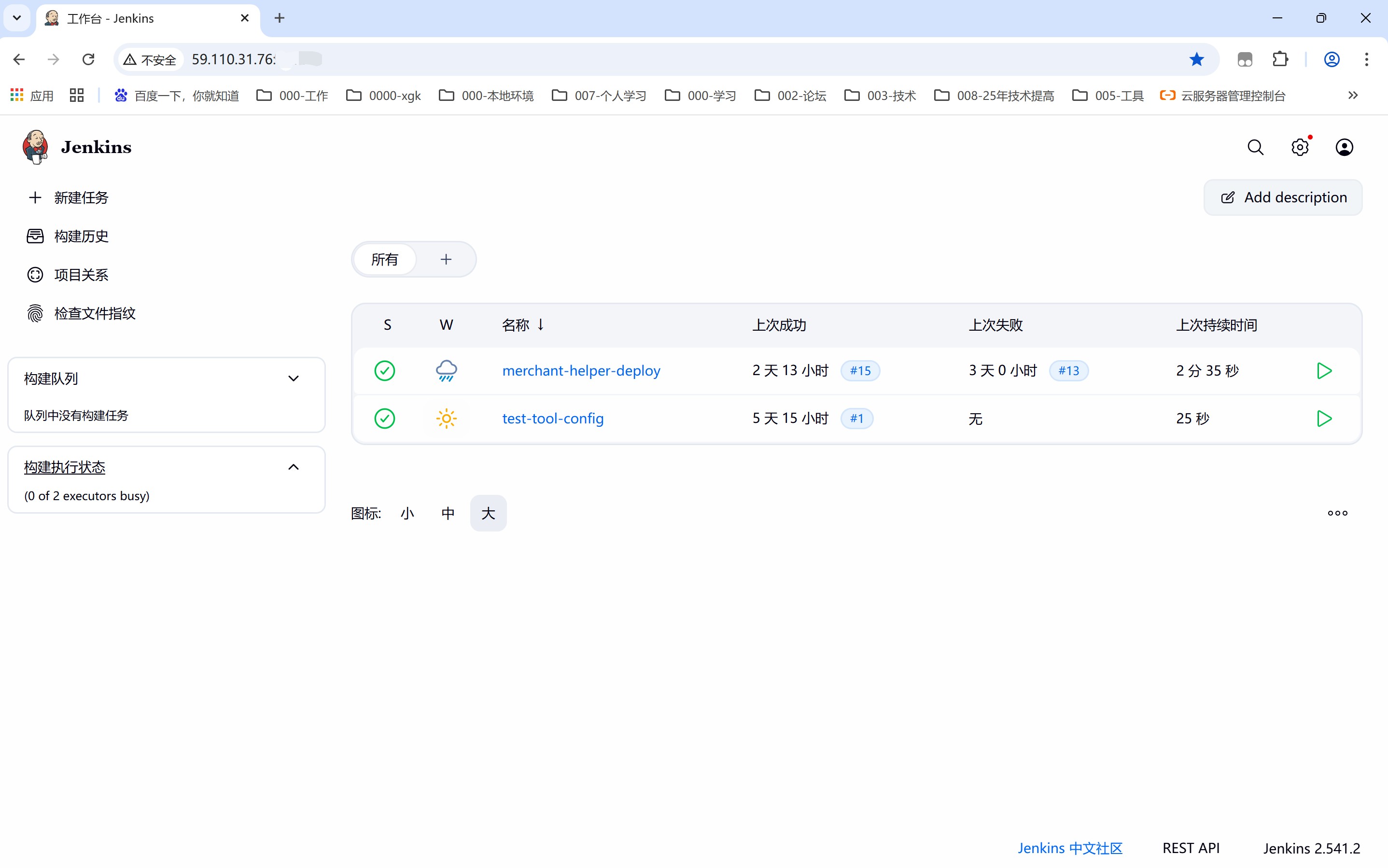Set icon size to 大
Image resolution: width=1388 pixels, height=868 pixels.
[489, 513]
